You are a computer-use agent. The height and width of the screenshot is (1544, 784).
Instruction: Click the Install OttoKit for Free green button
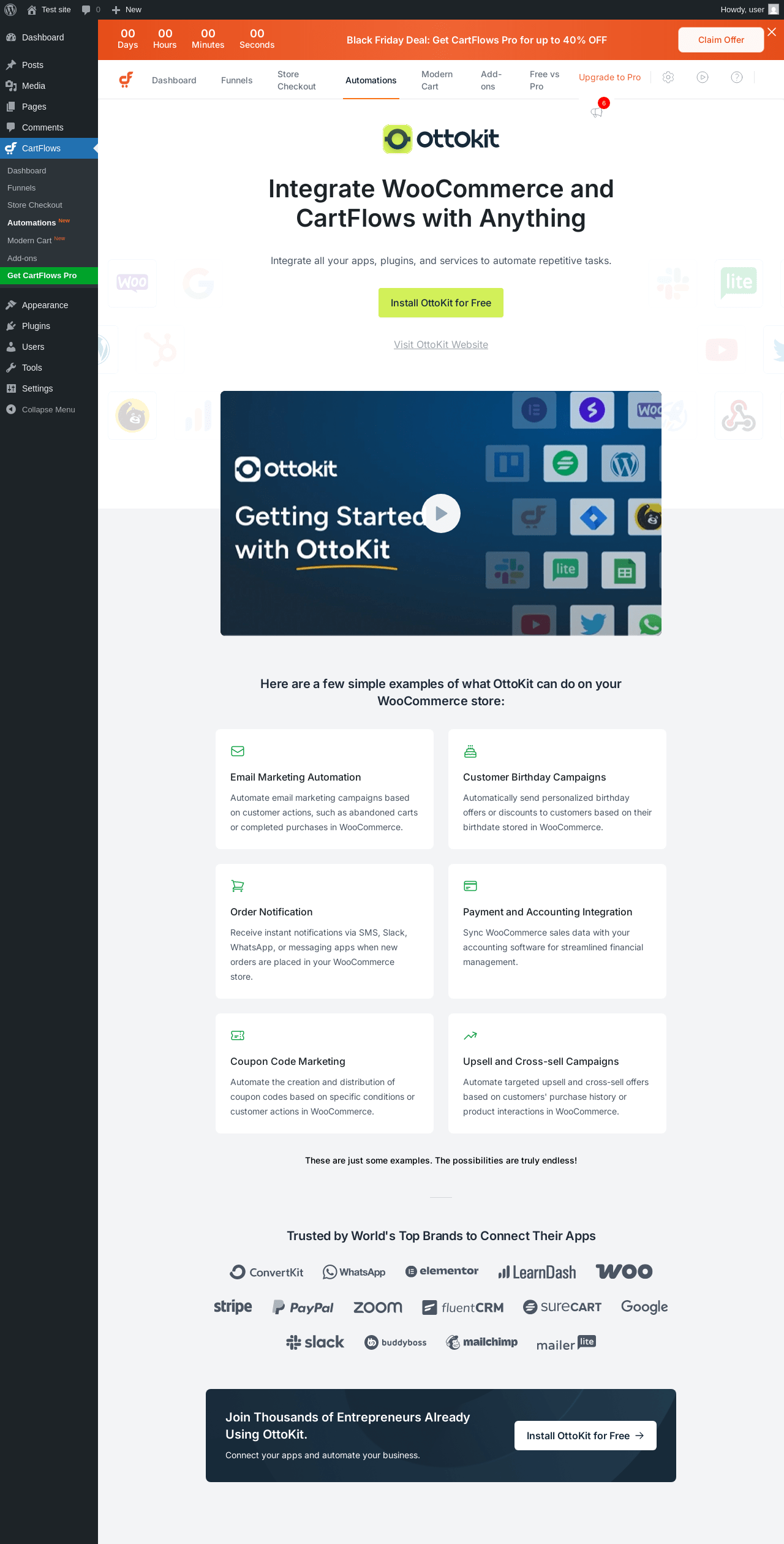click(441, 303)
